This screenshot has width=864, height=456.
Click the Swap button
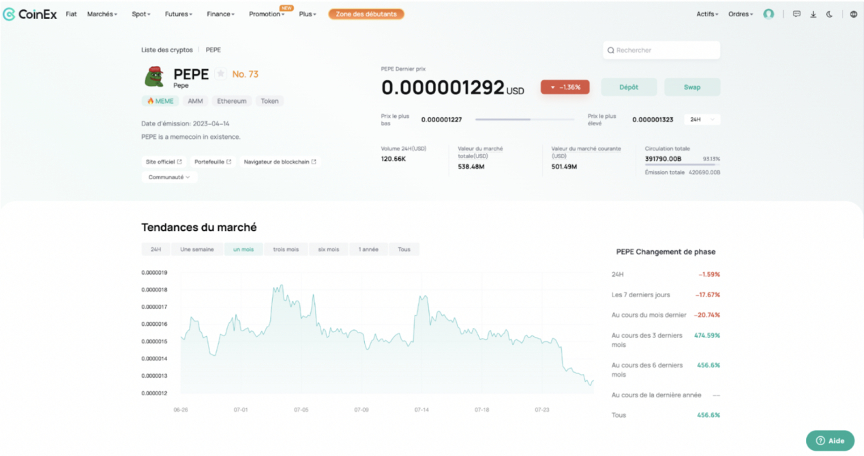(x=692, y=87)
